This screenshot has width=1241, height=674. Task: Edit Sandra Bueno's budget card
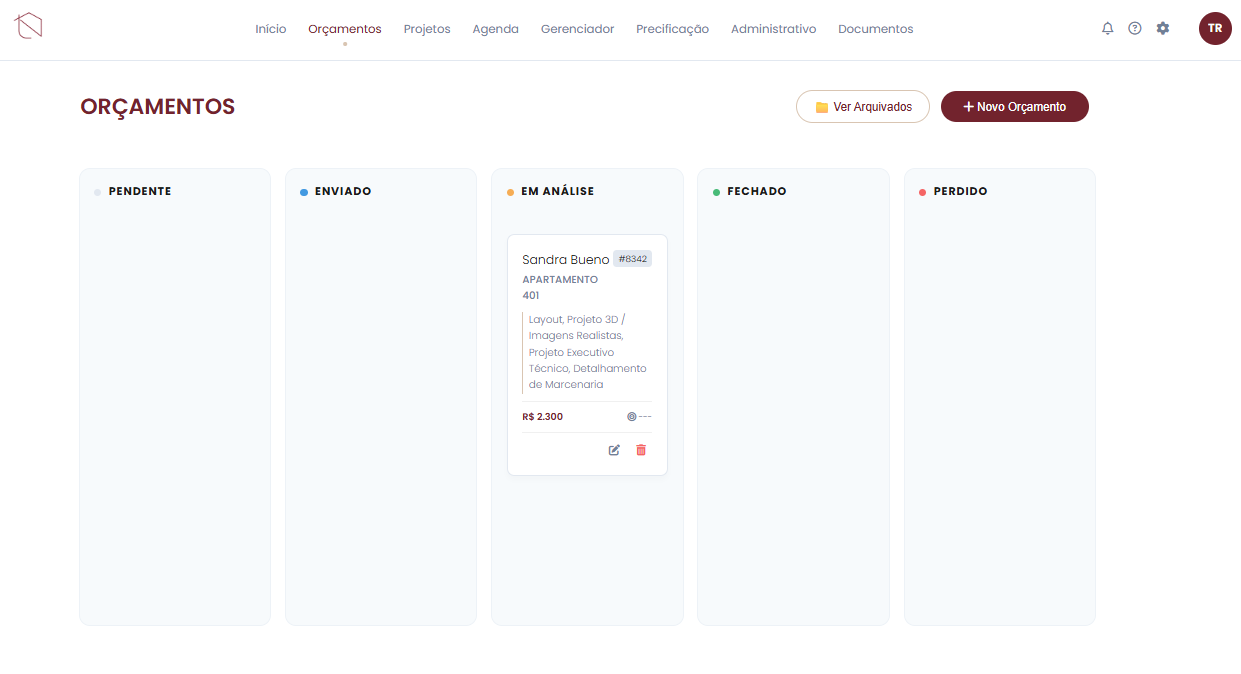(x=614, y=450)
